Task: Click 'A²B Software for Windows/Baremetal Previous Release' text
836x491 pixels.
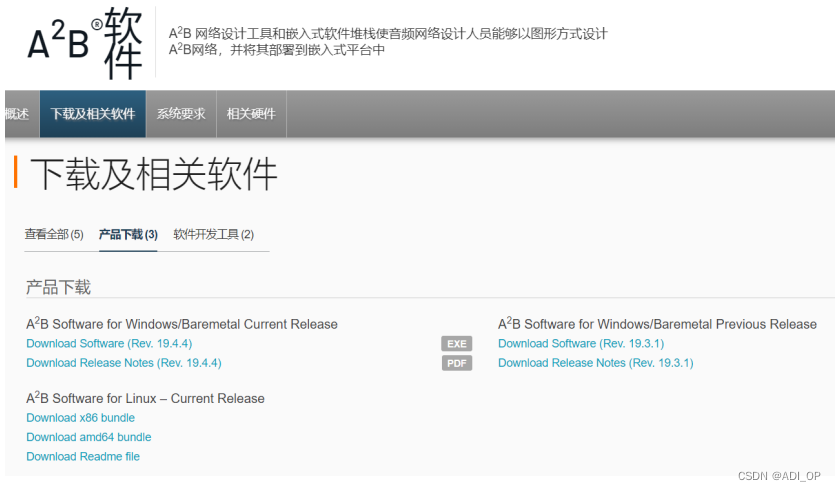Action: (657, 324)
